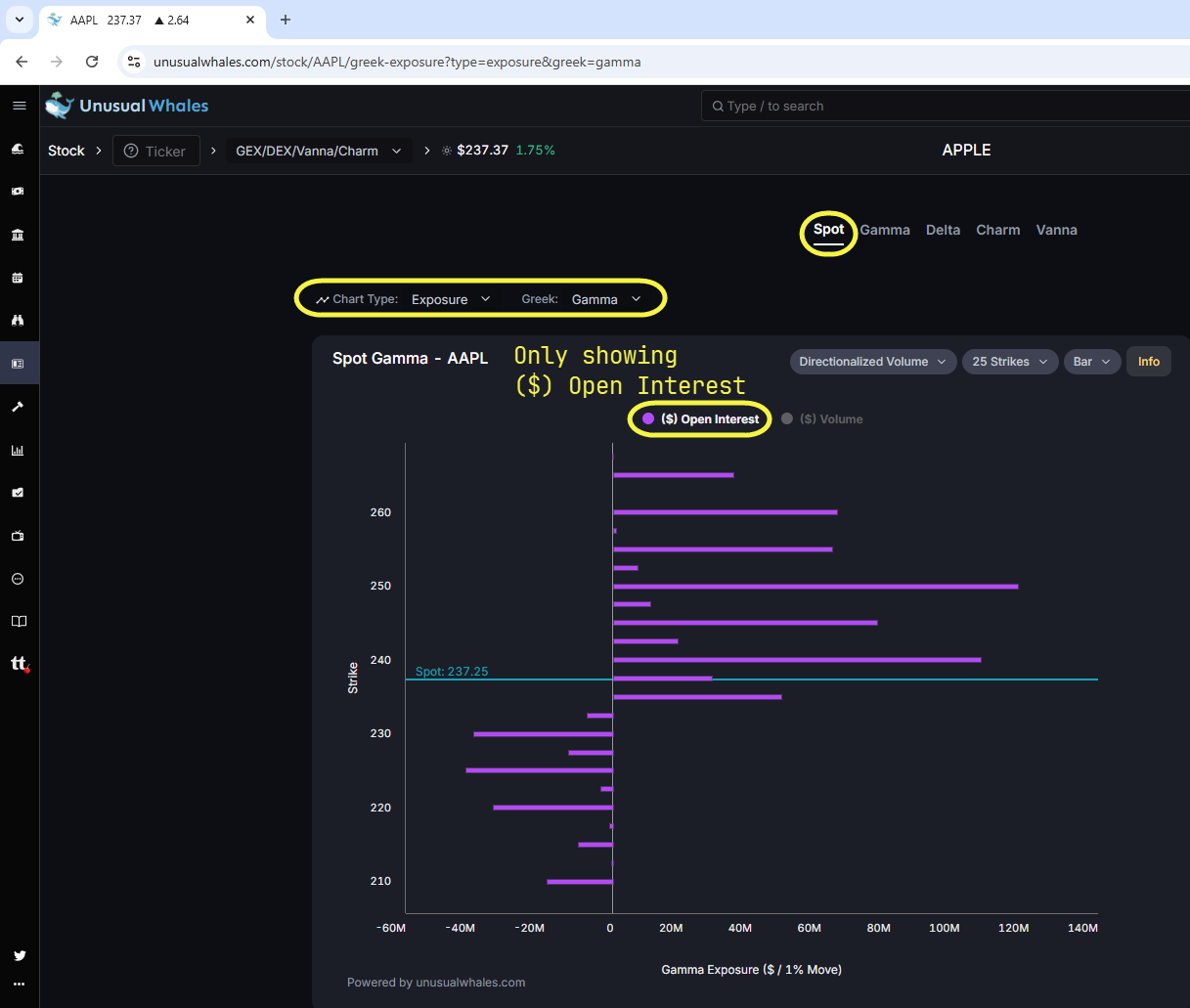
Task: Click the tastytrade 'tt' sidebar icon
Action: coord(20,664)
